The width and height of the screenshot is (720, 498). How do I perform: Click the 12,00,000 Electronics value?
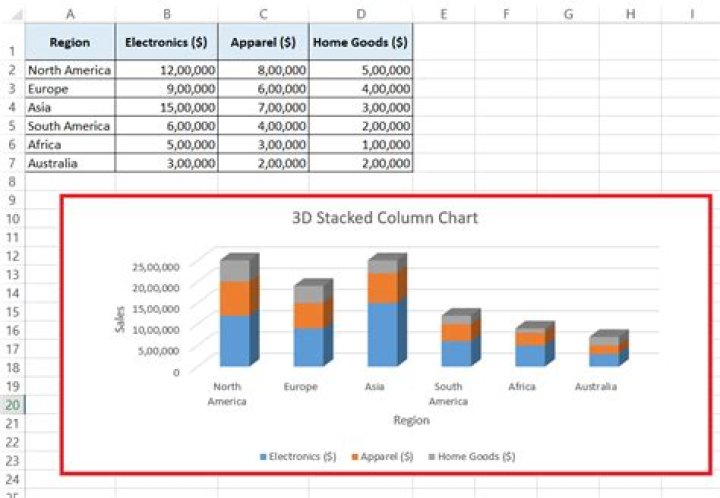[167, 70]
